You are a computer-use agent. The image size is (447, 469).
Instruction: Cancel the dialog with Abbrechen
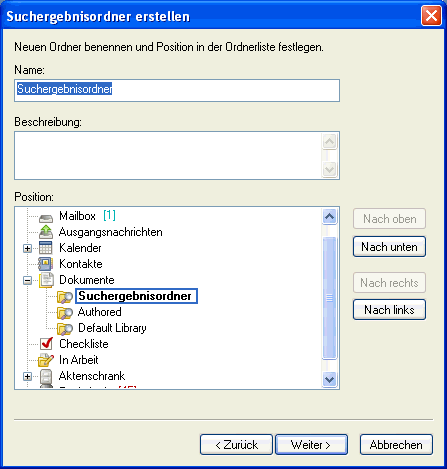[396, 445]
